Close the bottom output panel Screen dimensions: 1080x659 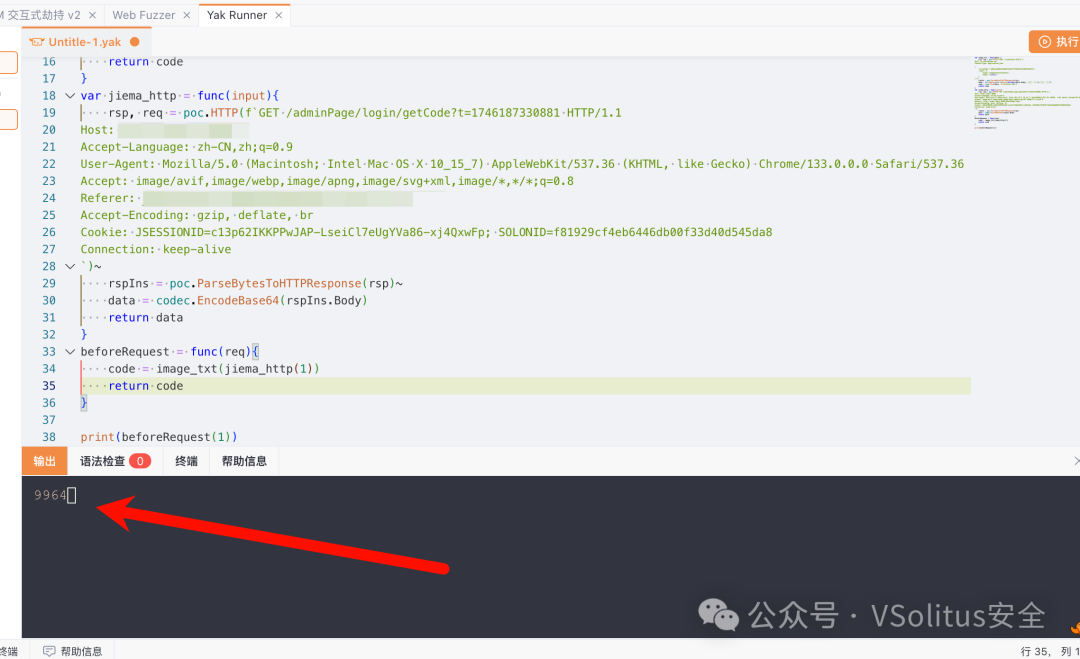click(x=1076, y=461)
